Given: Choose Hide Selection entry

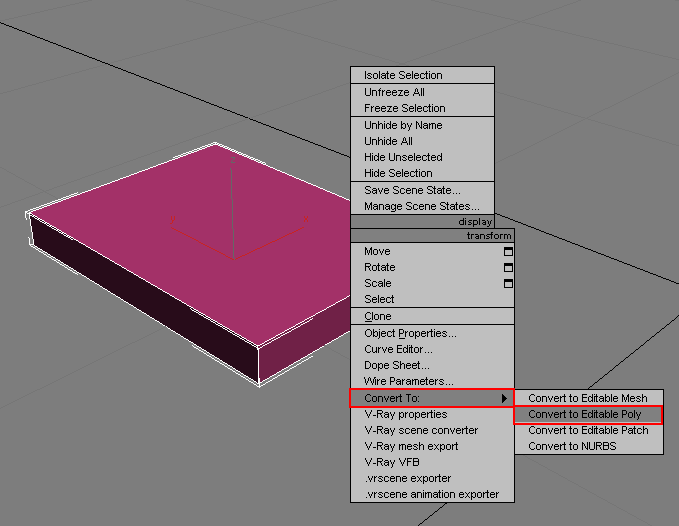Looking at the screenshot, I should [422, 173].
